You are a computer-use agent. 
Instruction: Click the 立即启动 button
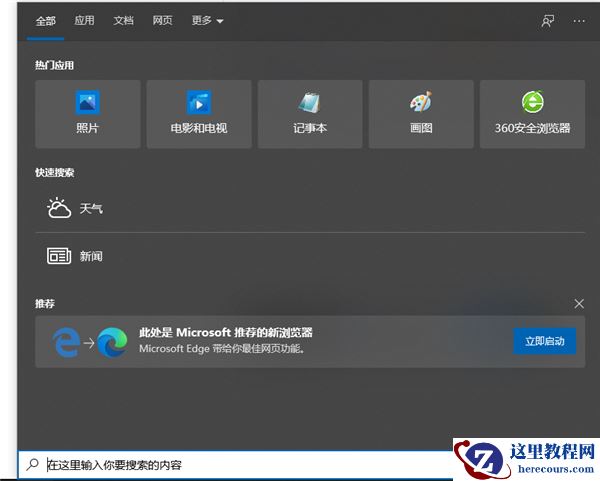pyautogui.click(x=545, y=341)
